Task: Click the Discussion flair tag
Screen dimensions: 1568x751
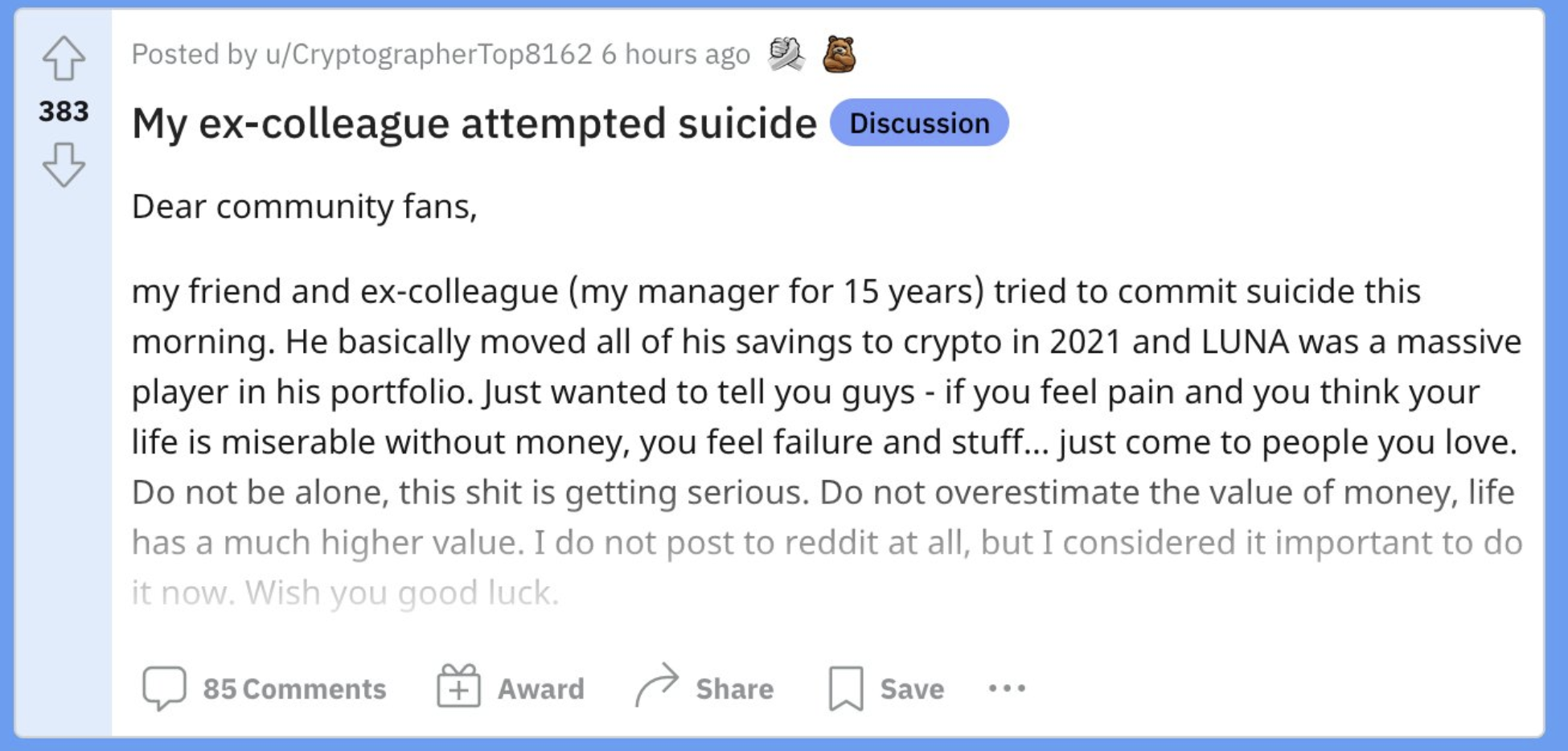Action: coord(919,123)
